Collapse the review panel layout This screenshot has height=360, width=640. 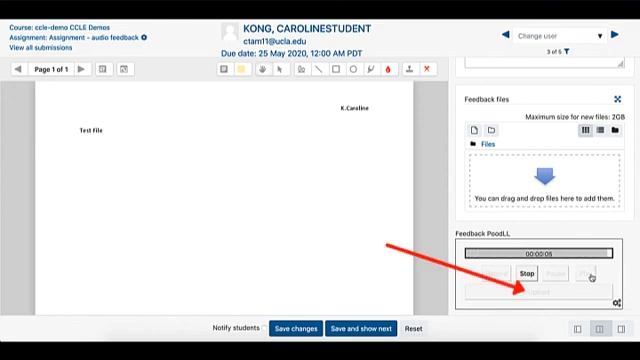click(578, 329)
